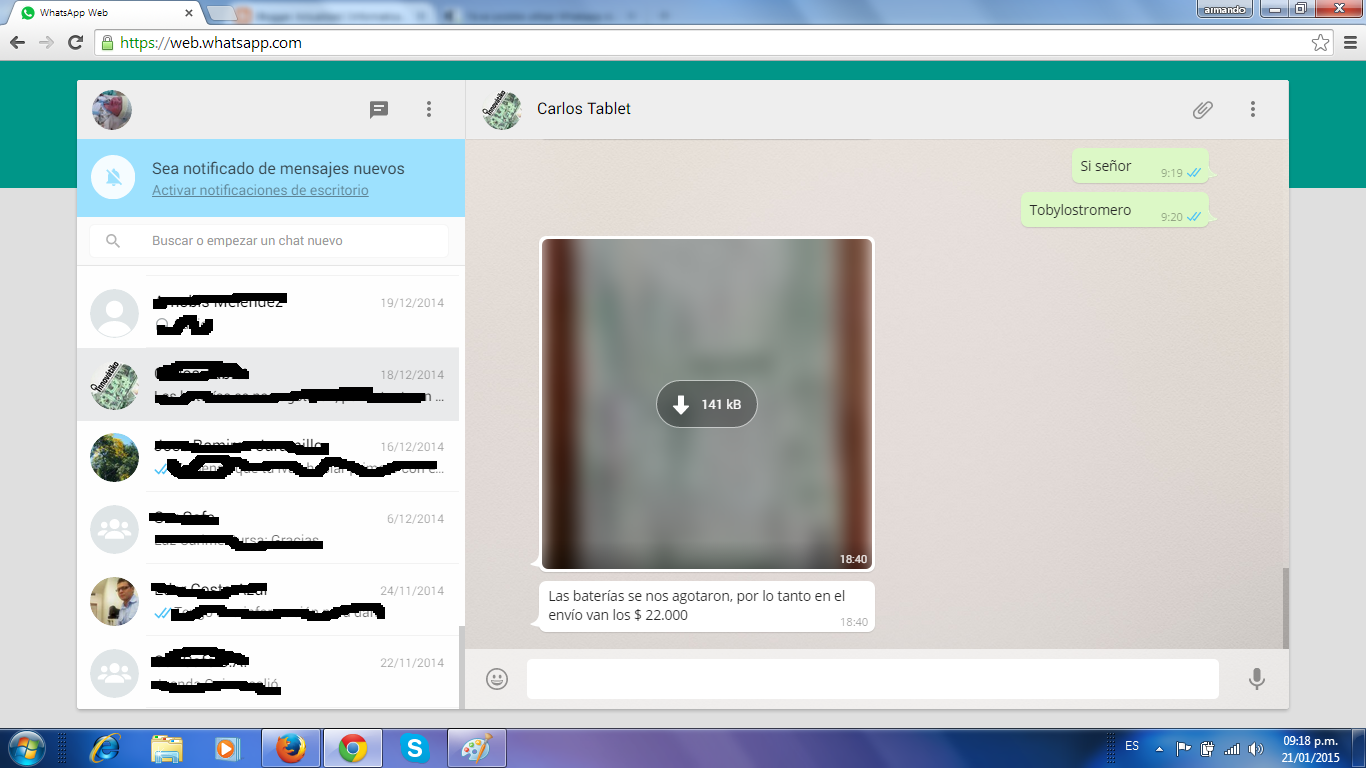Click the muted notifications bell icon

click(x=112, y=176)
